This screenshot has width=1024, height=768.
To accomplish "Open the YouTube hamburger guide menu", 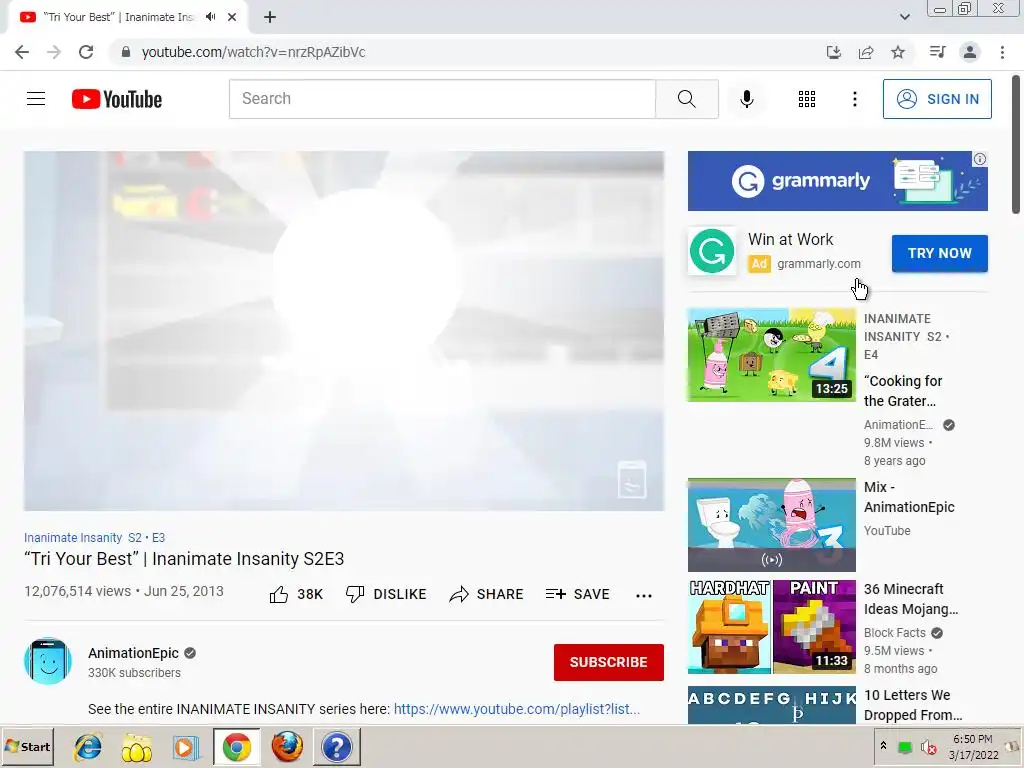I will (x=36, y=99).
